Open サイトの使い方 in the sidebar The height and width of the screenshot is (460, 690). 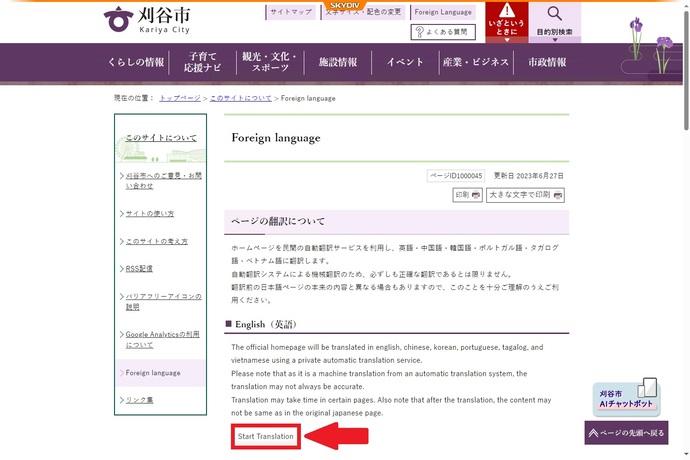click(150, 214)
